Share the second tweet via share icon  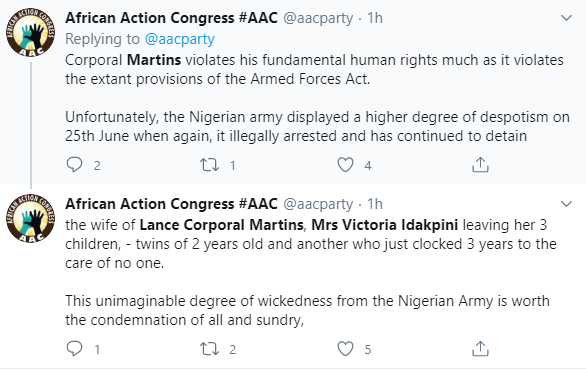480,348
